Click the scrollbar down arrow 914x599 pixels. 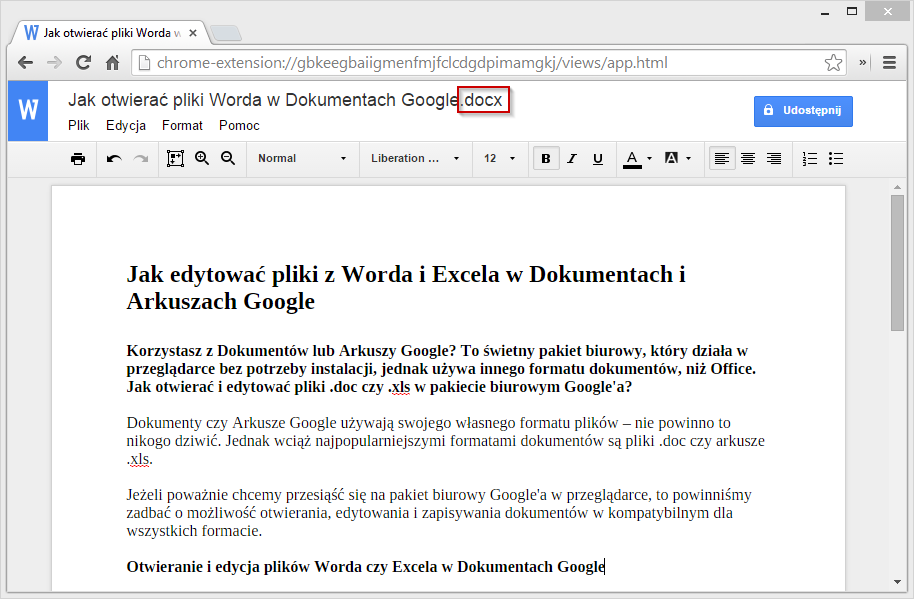tap(897, 581)
